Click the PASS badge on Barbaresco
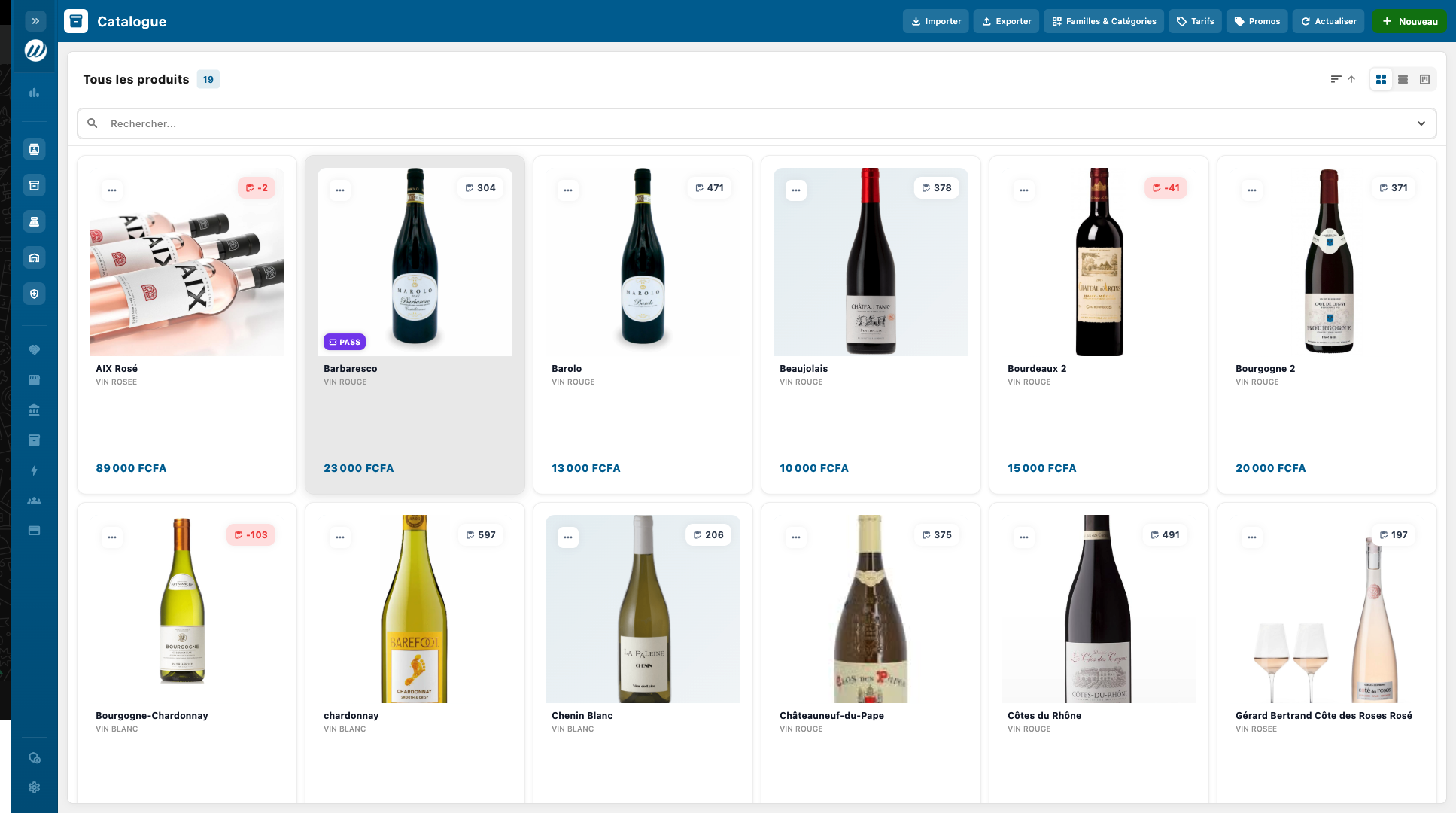Image resolution: width=1456 pixels, height=813 pixels. pos(345,342)
